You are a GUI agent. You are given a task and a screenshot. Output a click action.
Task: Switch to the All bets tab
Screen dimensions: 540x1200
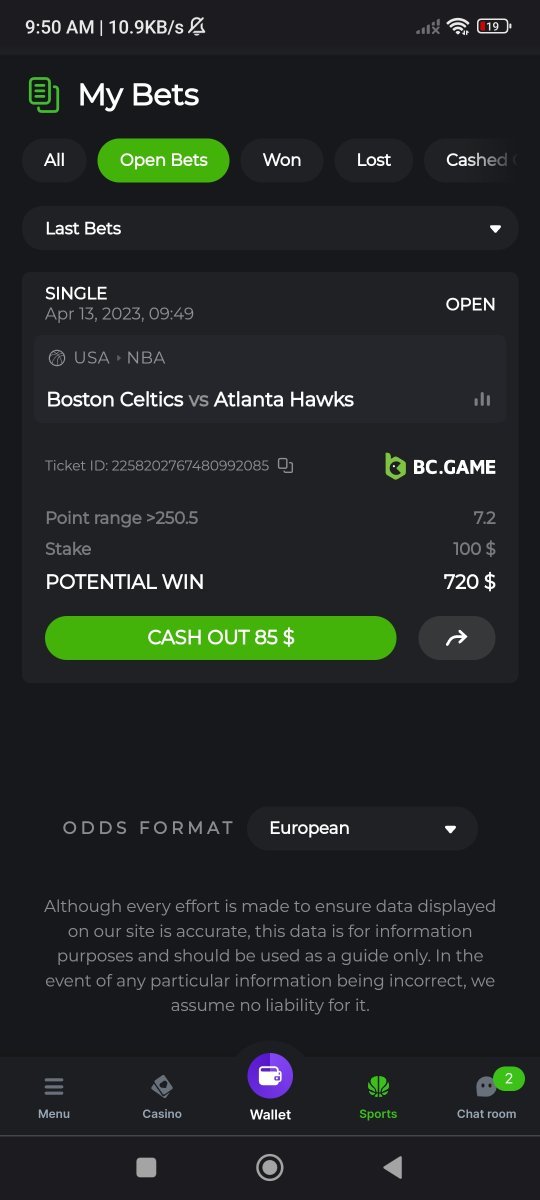[x=55, y=160]
